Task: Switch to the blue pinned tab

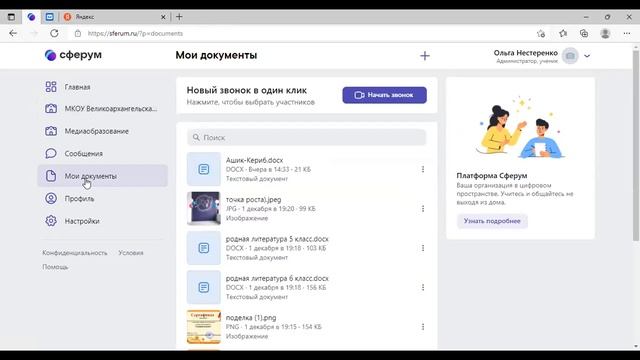Action: click(x=49, y=17)
